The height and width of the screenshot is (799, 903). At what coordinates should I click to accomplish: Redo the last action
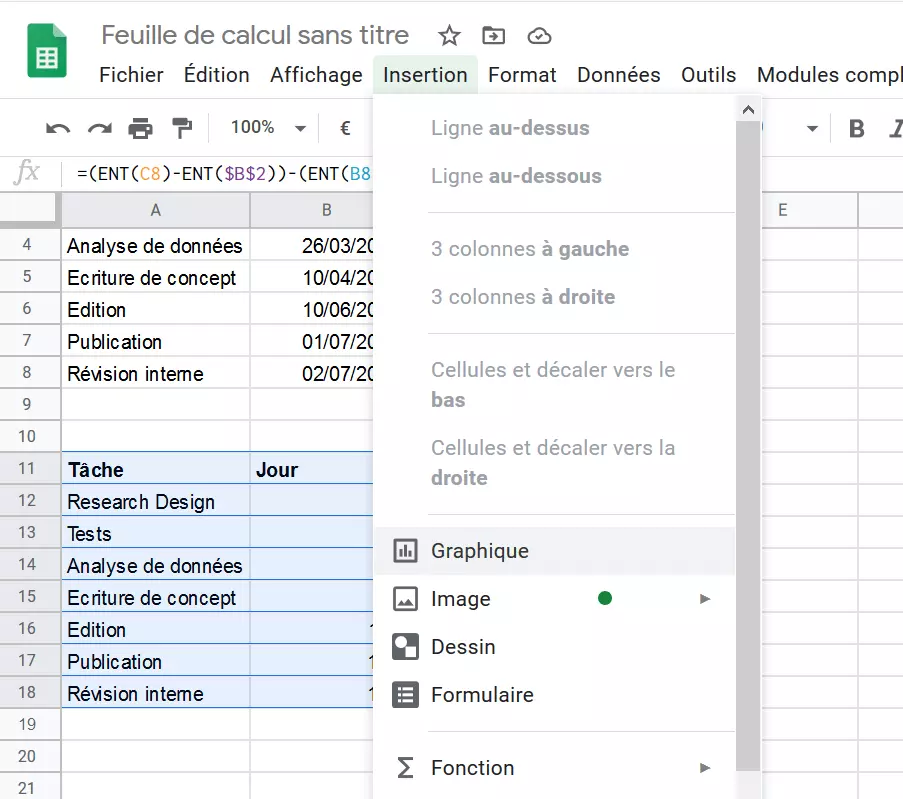point(100,128)
